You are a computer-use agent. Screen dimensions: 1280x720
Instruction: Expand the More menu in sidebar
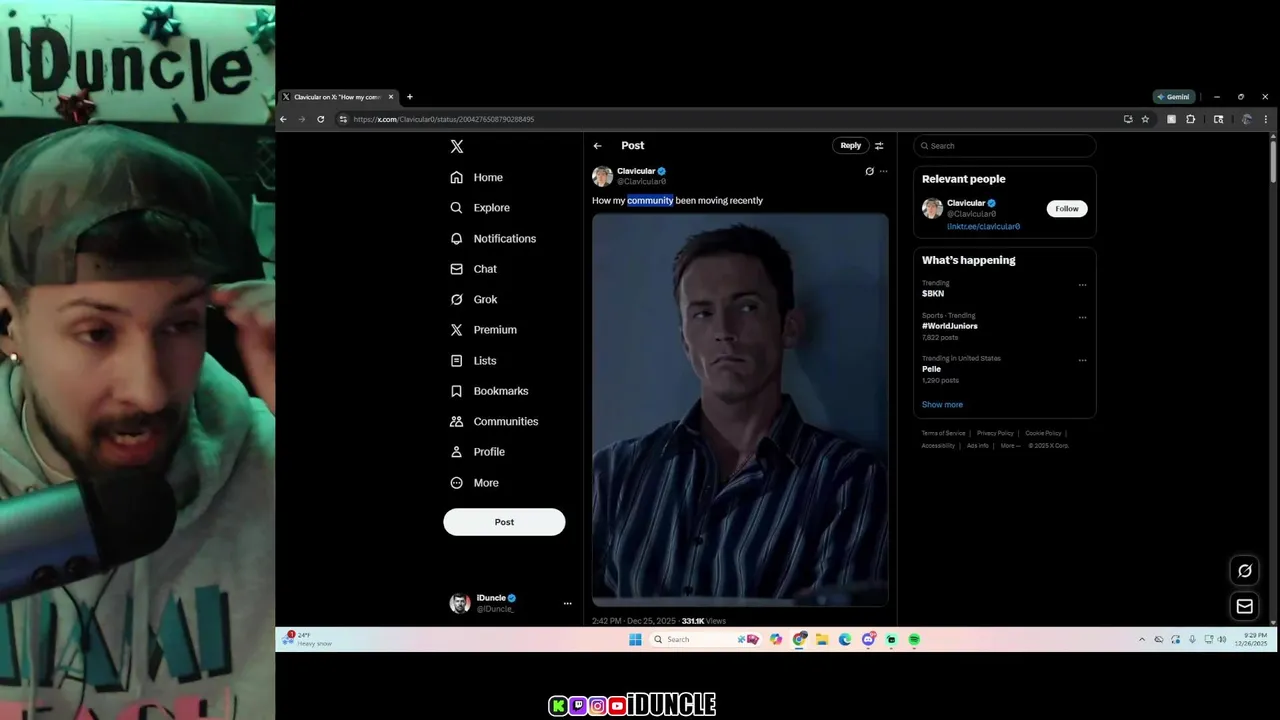point(475,483)
